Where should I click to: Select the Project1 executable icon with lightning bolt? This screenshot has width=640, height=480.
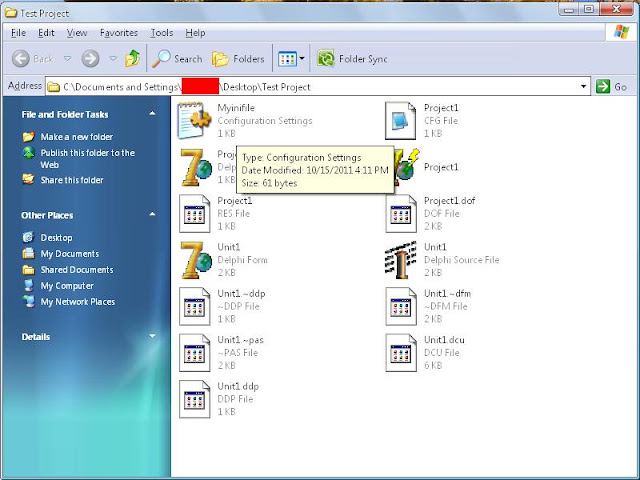coord(407,167)
